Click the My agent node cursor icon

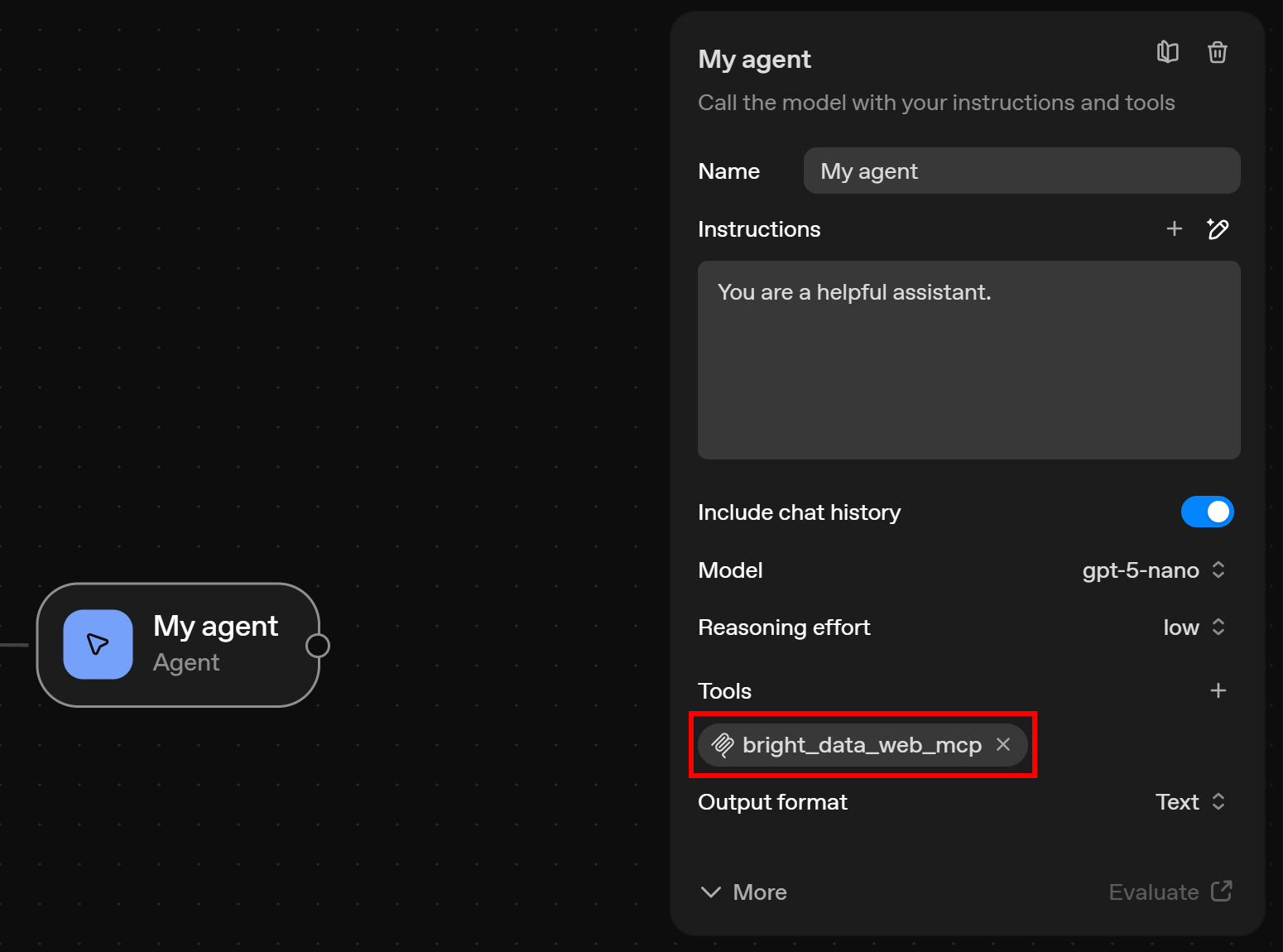coord(97,644)
